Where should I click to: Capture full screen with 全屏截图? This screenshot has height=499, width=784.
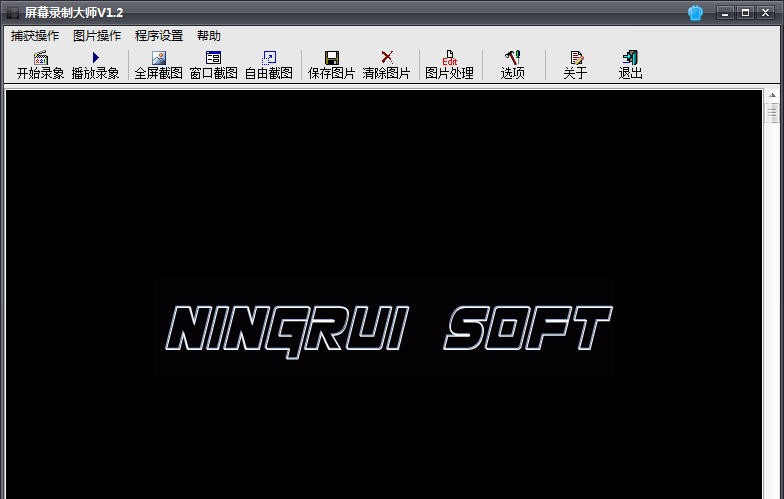[158, 66]
